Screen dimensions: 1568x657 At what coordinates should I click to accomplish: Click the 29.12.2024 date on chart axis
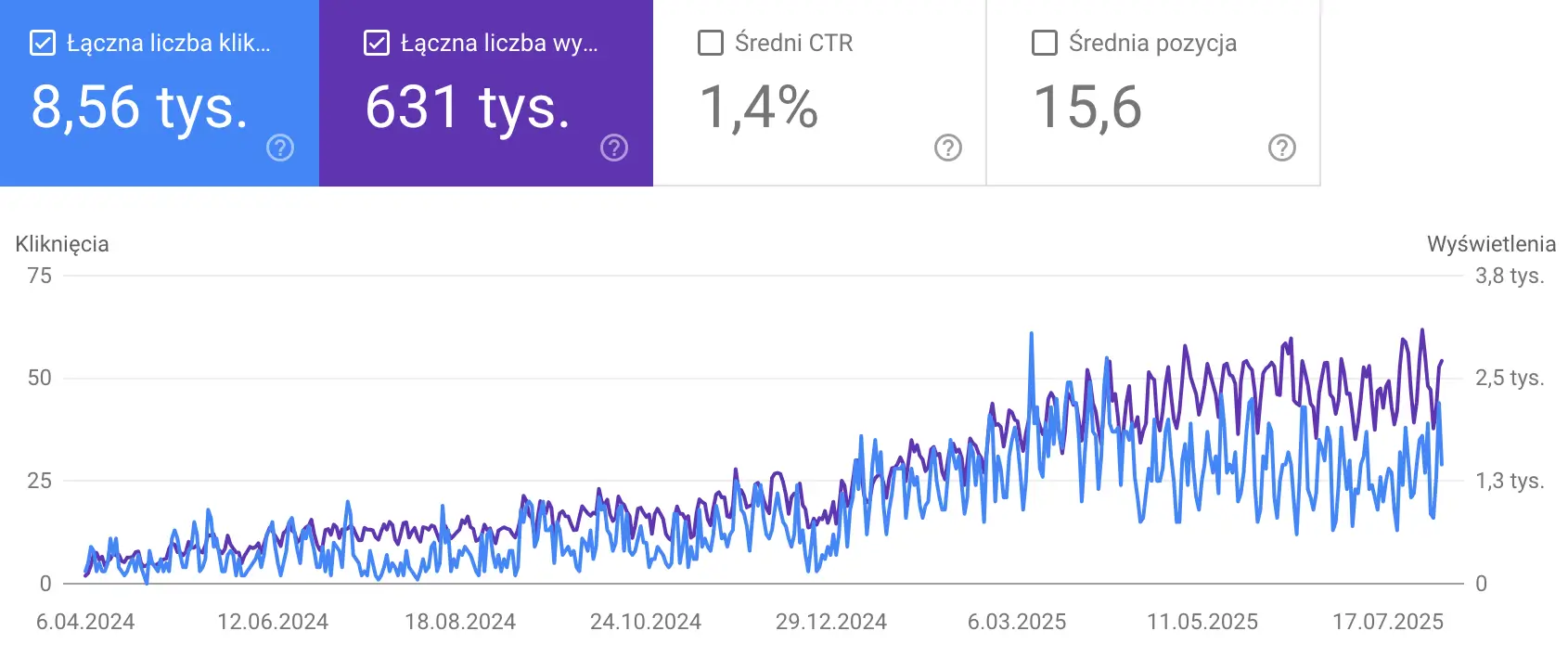(x=831, y=622)
